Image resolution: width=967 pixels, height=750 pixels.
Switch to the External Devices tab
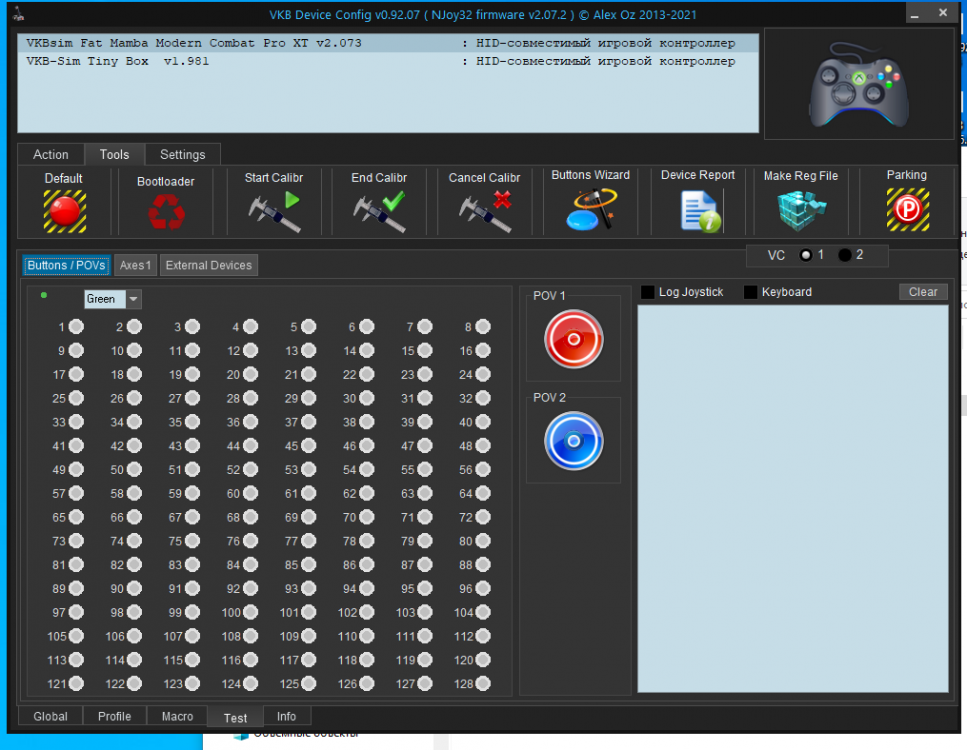209,265
